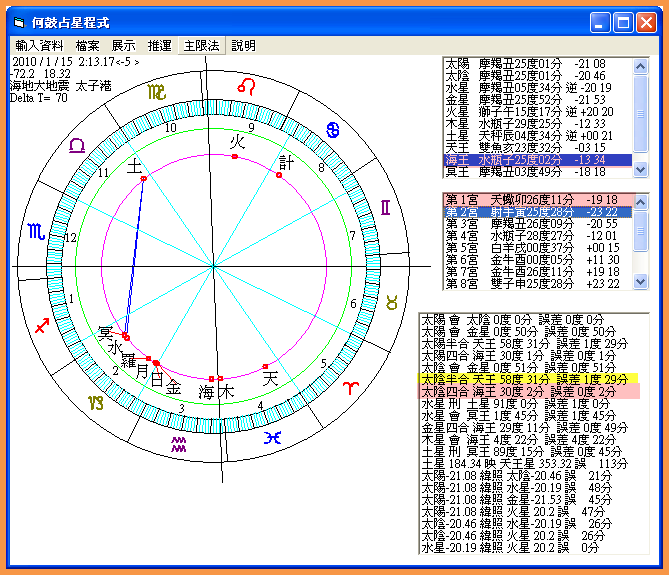Click the Virgo zodiac symbol
The width and height of the screenshot is (669, 575).
coord(157,92)
